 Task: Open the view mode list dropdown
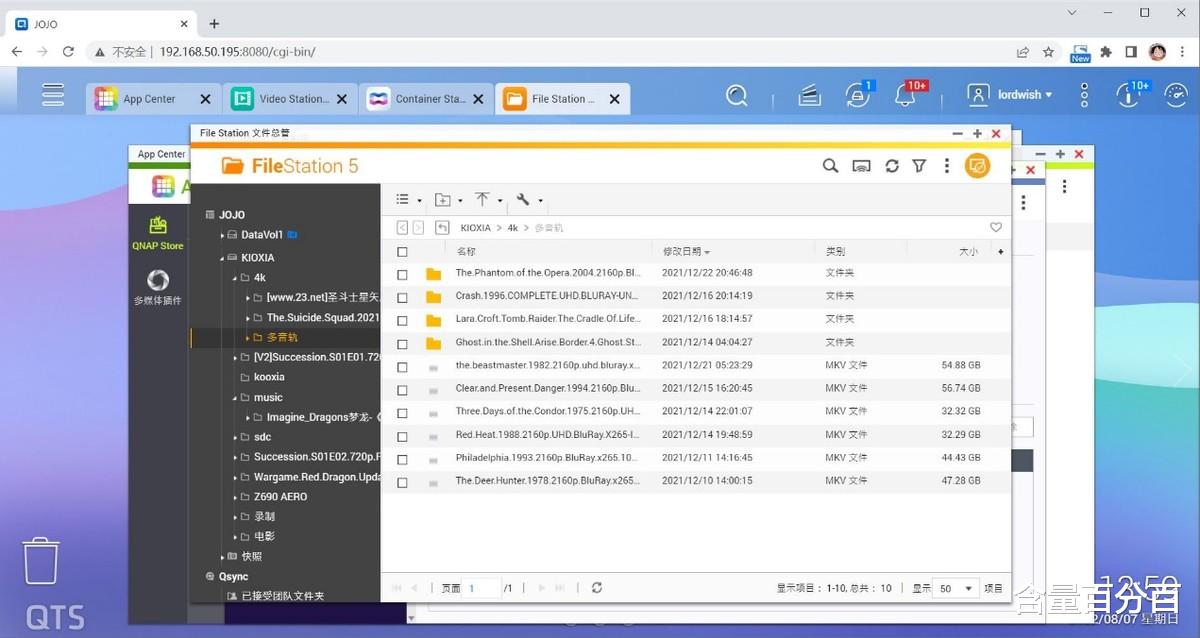pos(408,200)
